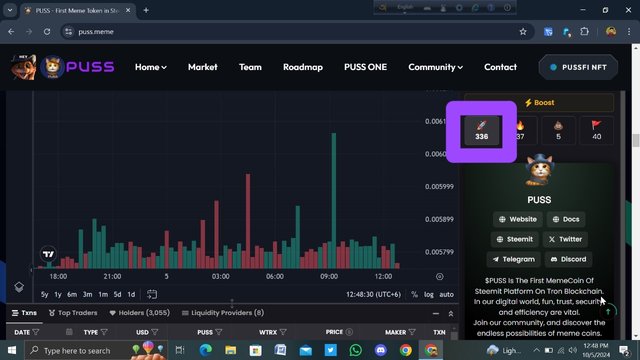The height and width of the screenshot is (360, 640).
Task: Click the browser back arrow
Action: (11, 31)
